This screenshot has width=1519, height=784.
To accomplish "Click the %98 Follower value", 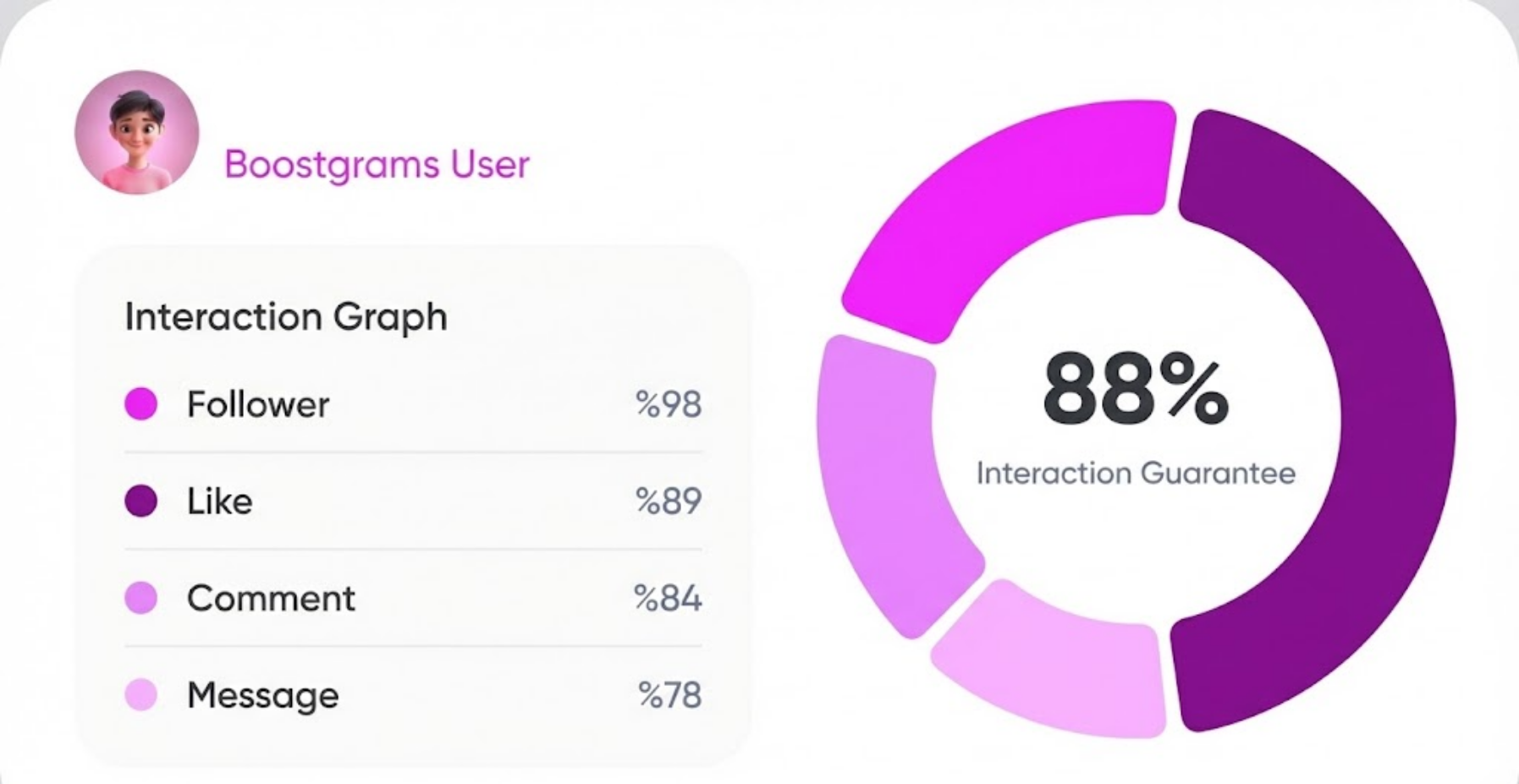I will [x=669, y=404].
